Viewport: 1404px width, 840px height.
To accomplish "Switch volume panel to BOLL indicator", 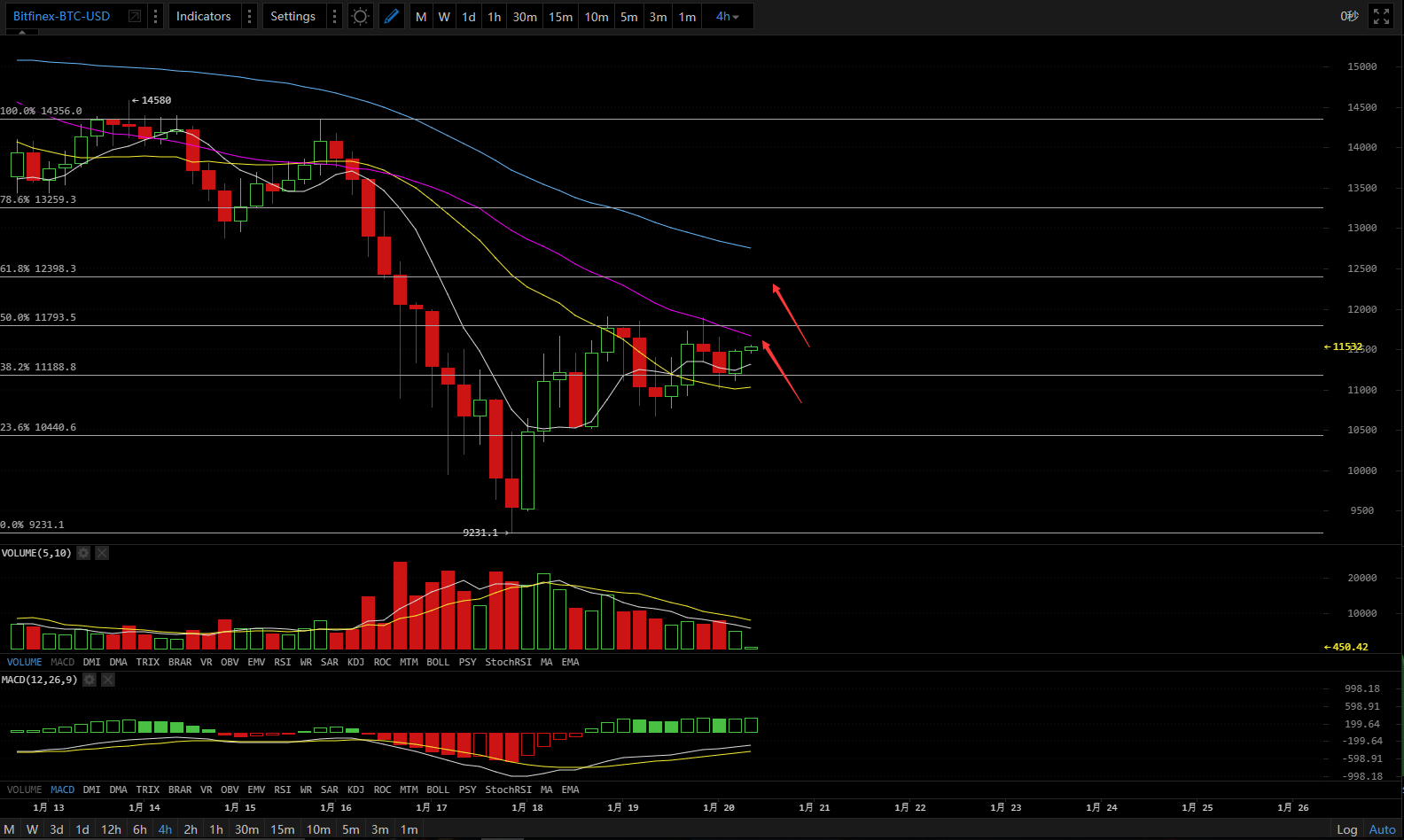I will [x=438, y=662].
